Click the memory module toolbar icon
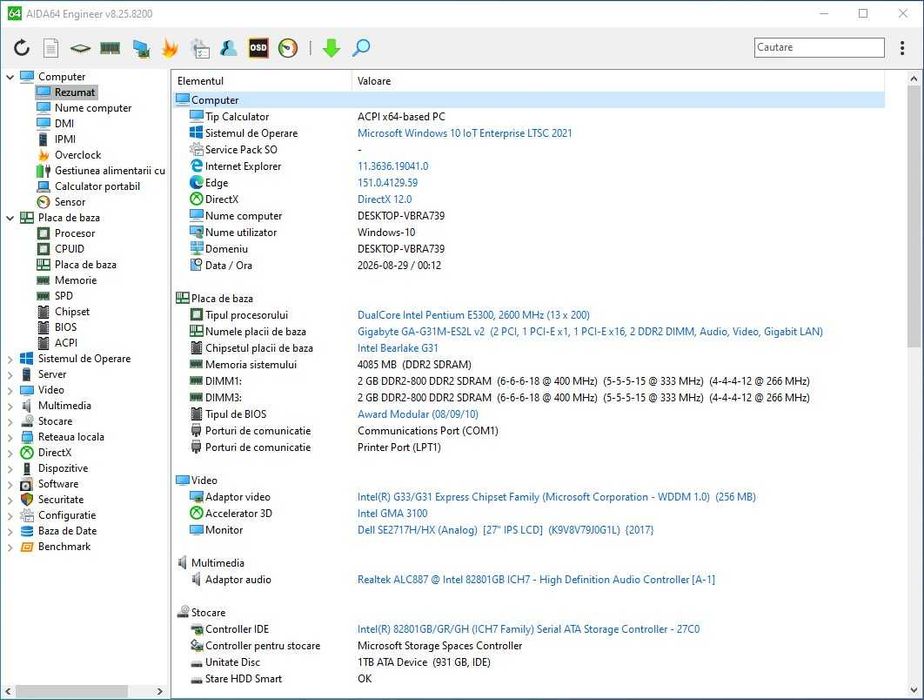Viewport: 924px width, 700px height. pos(110,48)
